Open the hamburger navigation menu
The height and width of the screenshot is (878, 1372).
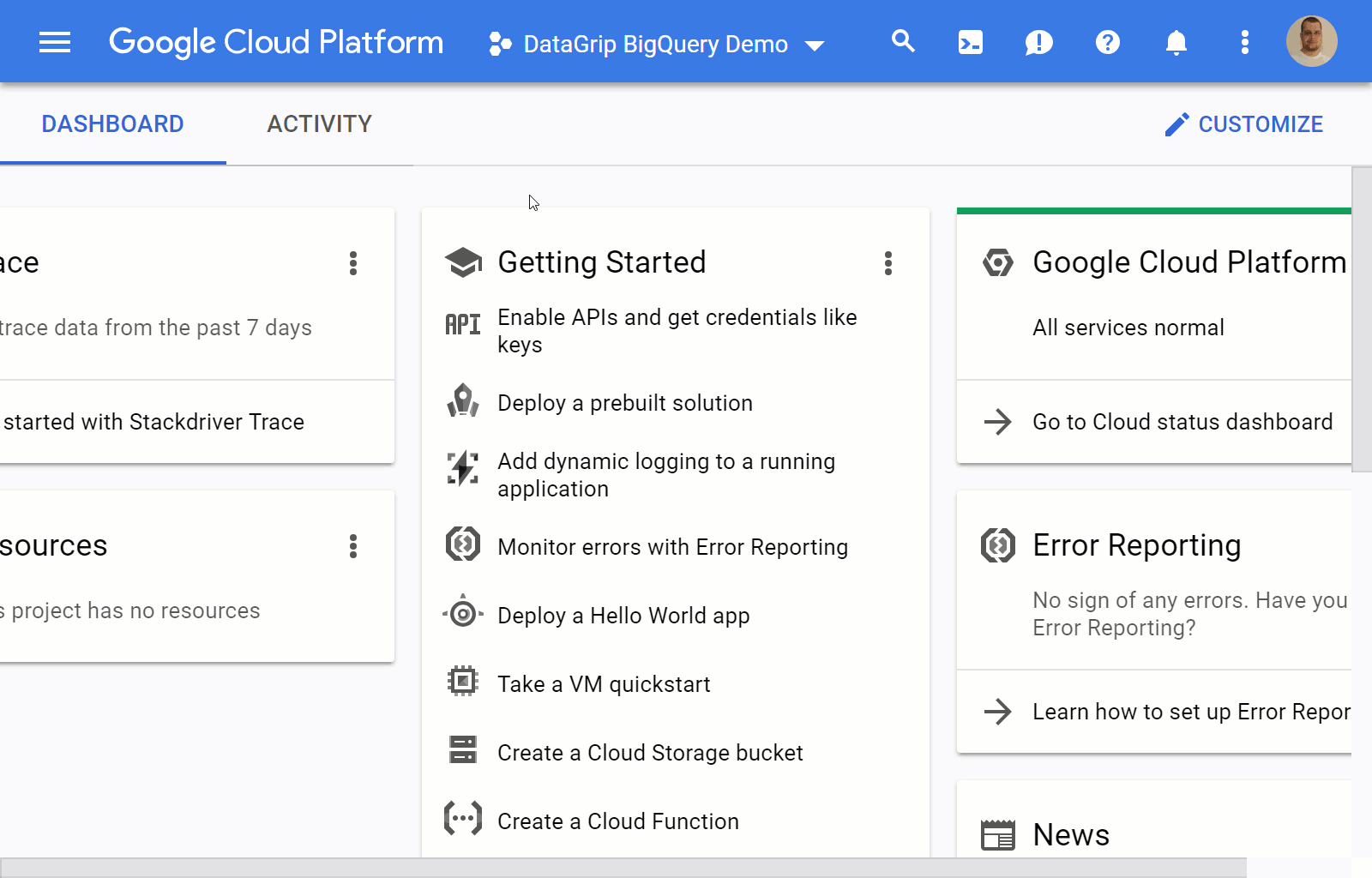pos(55,42)
